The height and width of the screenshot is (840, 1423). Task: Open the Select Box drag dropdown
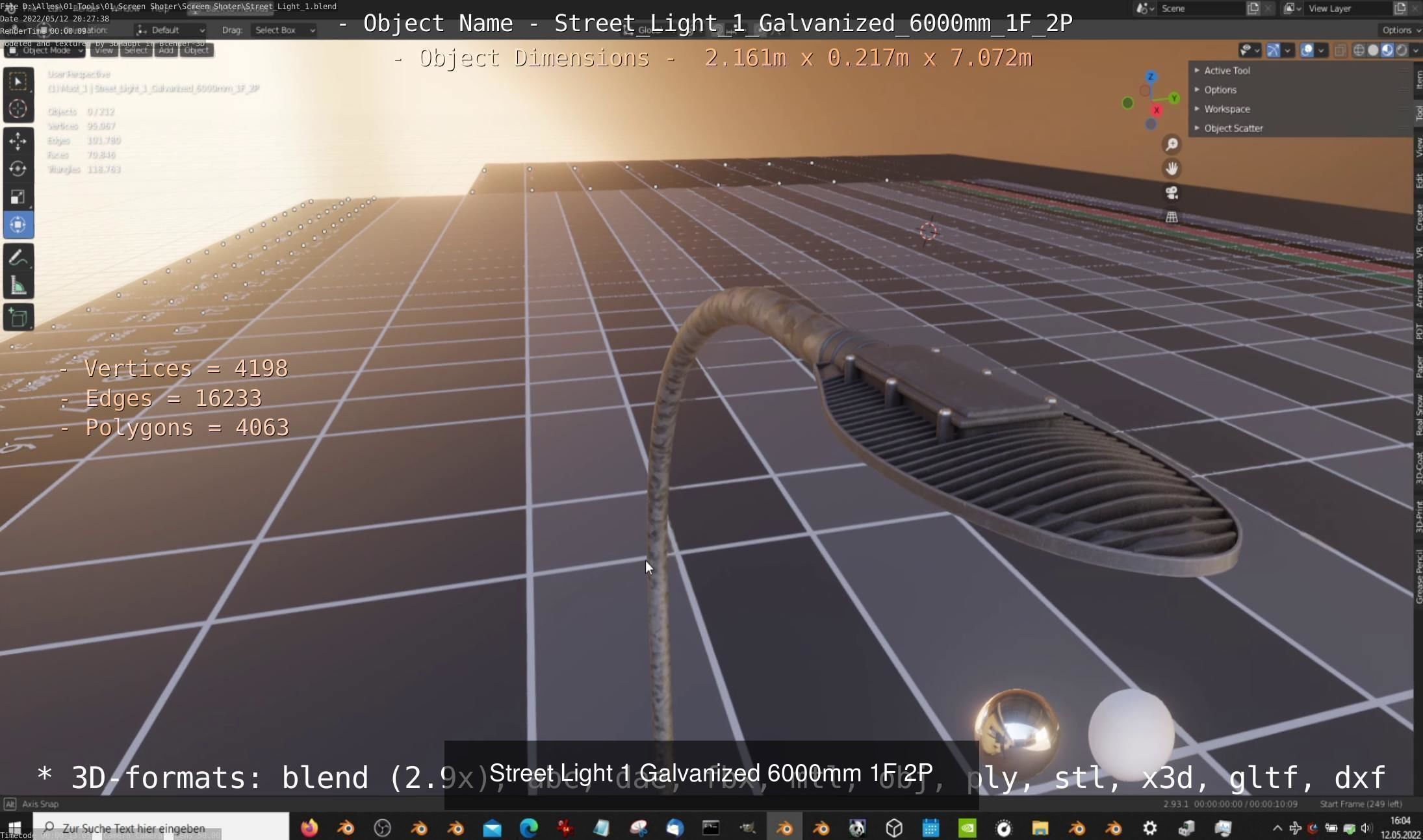[x=283, y=30]
